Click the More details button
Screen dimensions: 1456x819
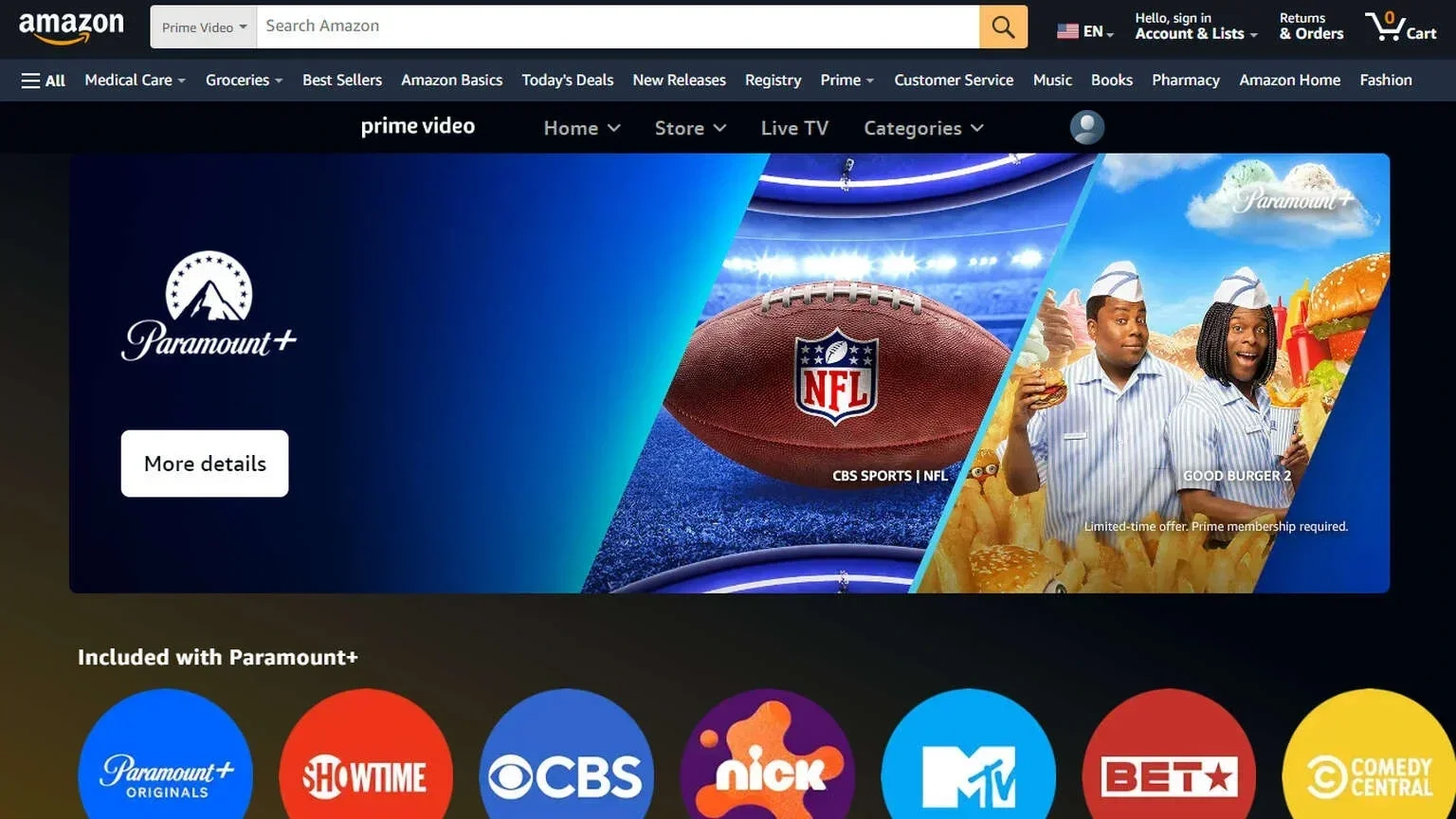(x=205, y=464)
